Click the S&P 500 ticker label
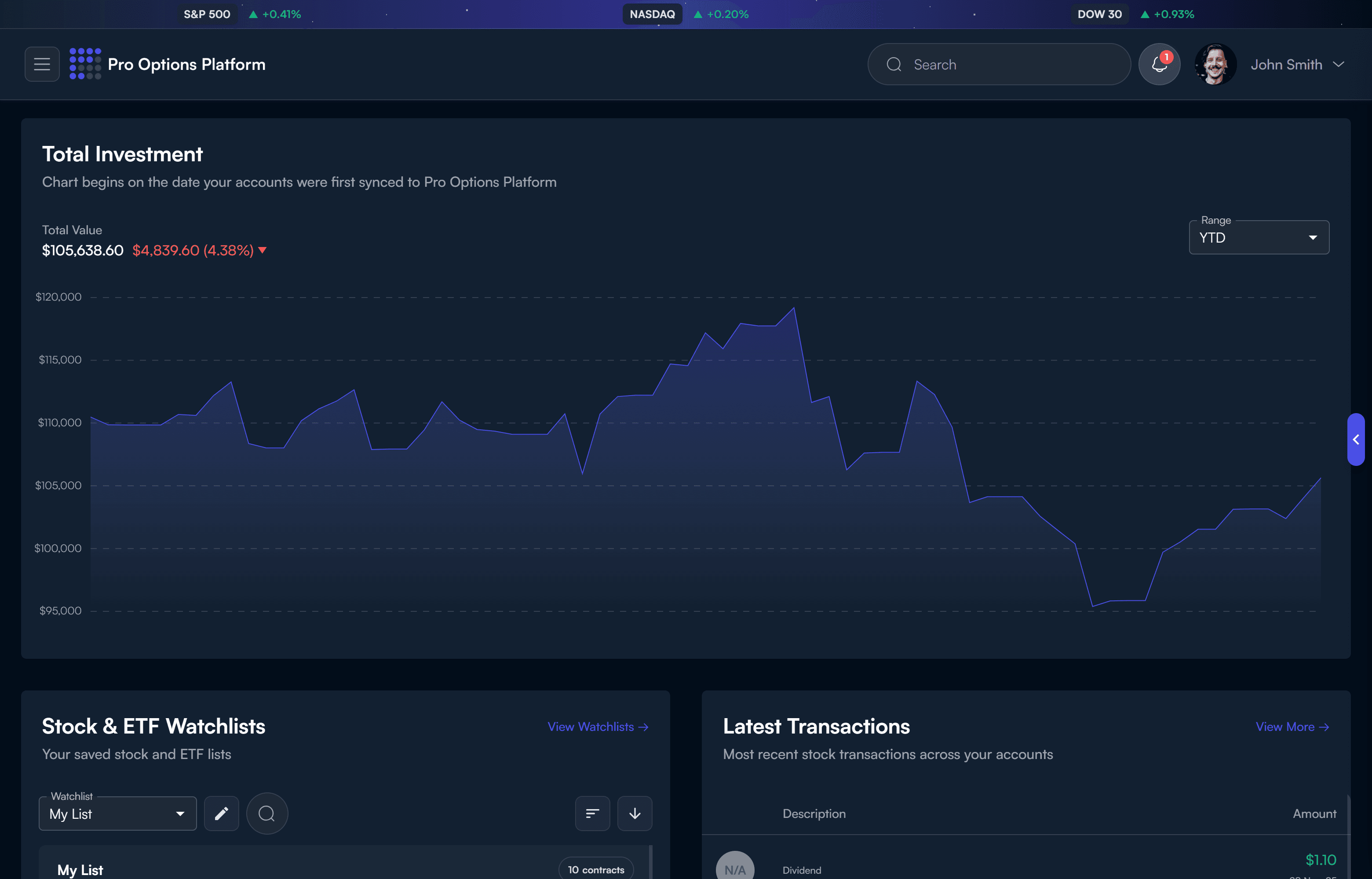1372x879 pixels. point(207,14)
